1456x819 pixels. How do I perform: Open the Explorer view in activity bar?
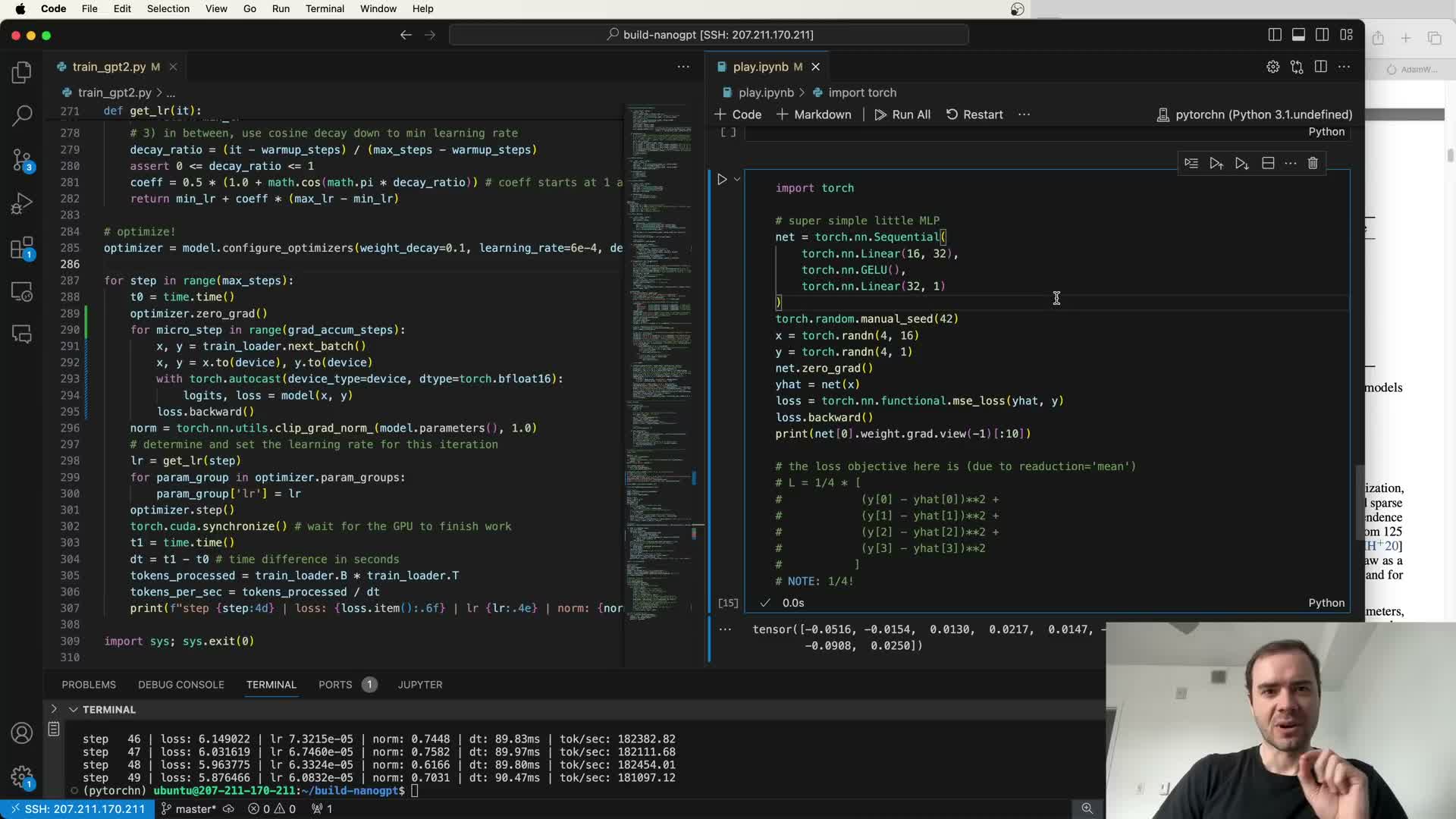[22, 72]
